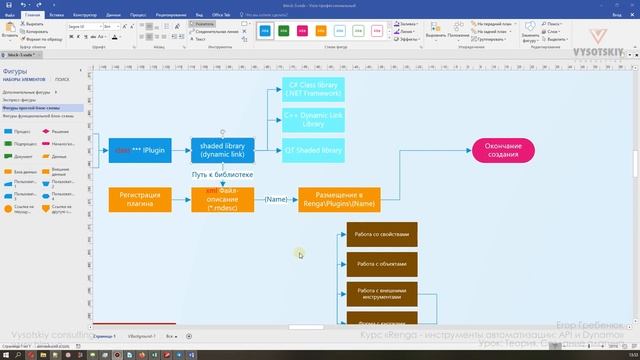This screenshot has height=360, width=640.
Task: Select the Process (Процесс) stencil shape
Action: pyautogui.click(x=17, y=131)
